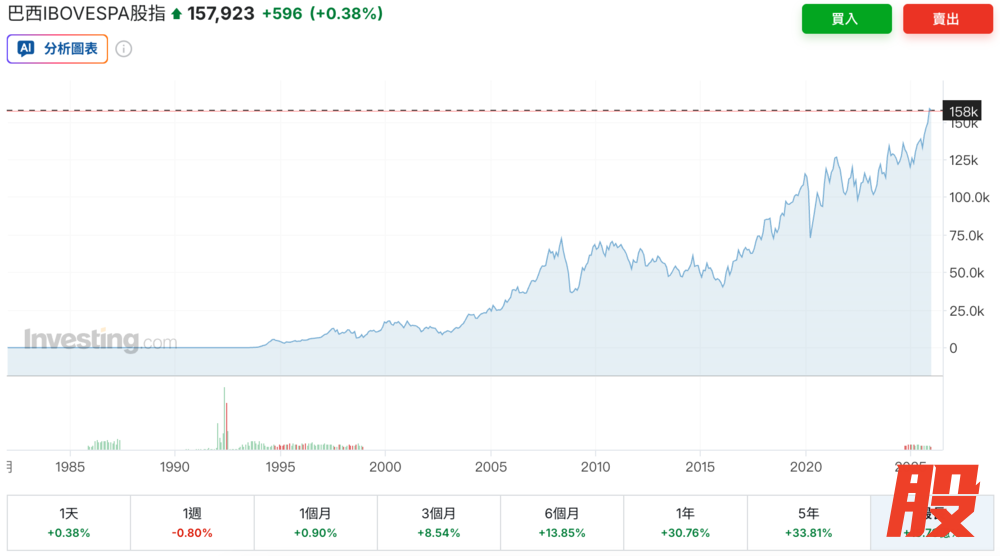The image size is (1000, 556).
Task: Click the 2008 peak on the chart line
Action: [x=562, y=239]
